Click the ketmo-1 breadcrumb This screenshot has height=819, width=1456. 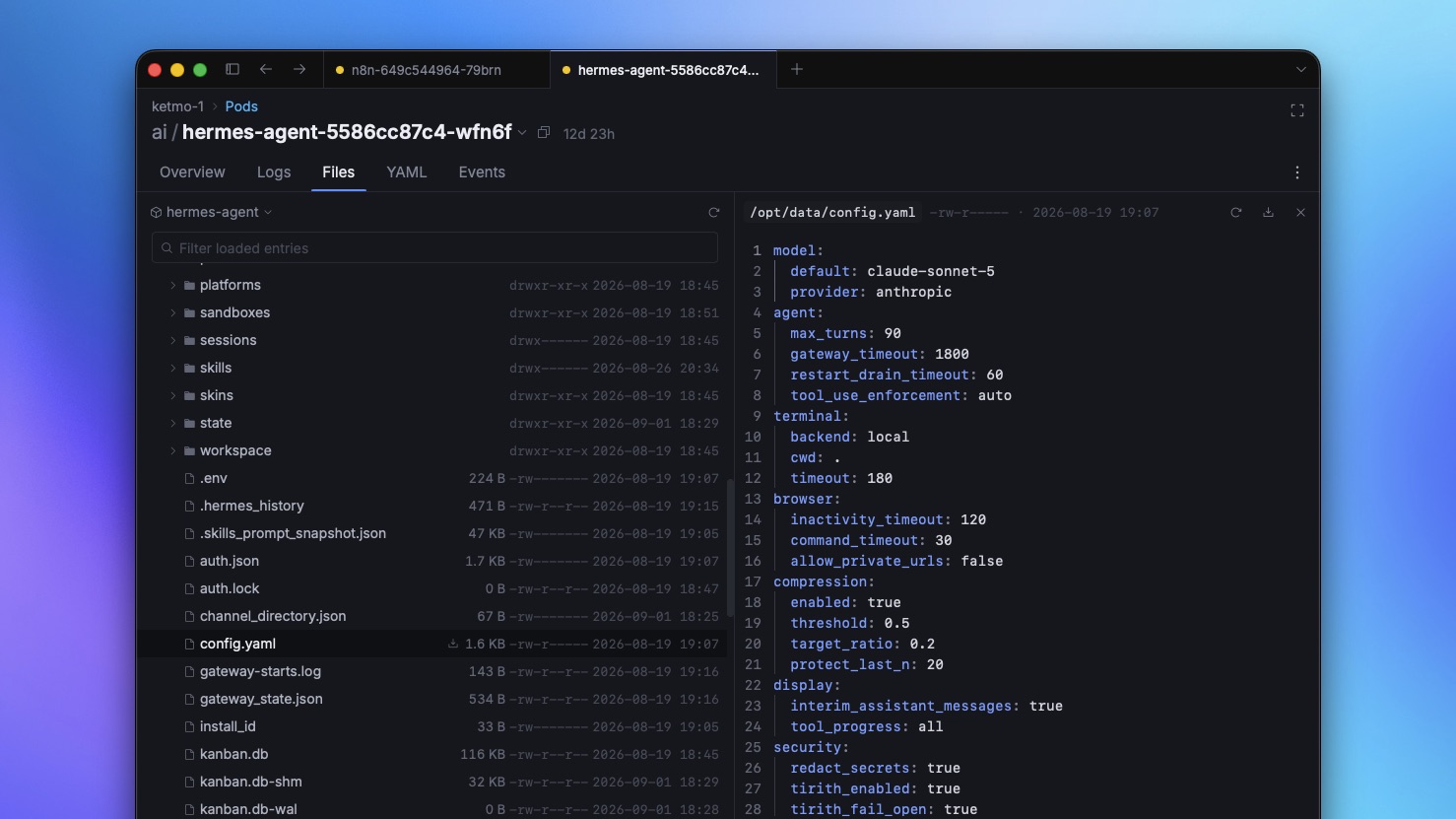coord(178,106)
